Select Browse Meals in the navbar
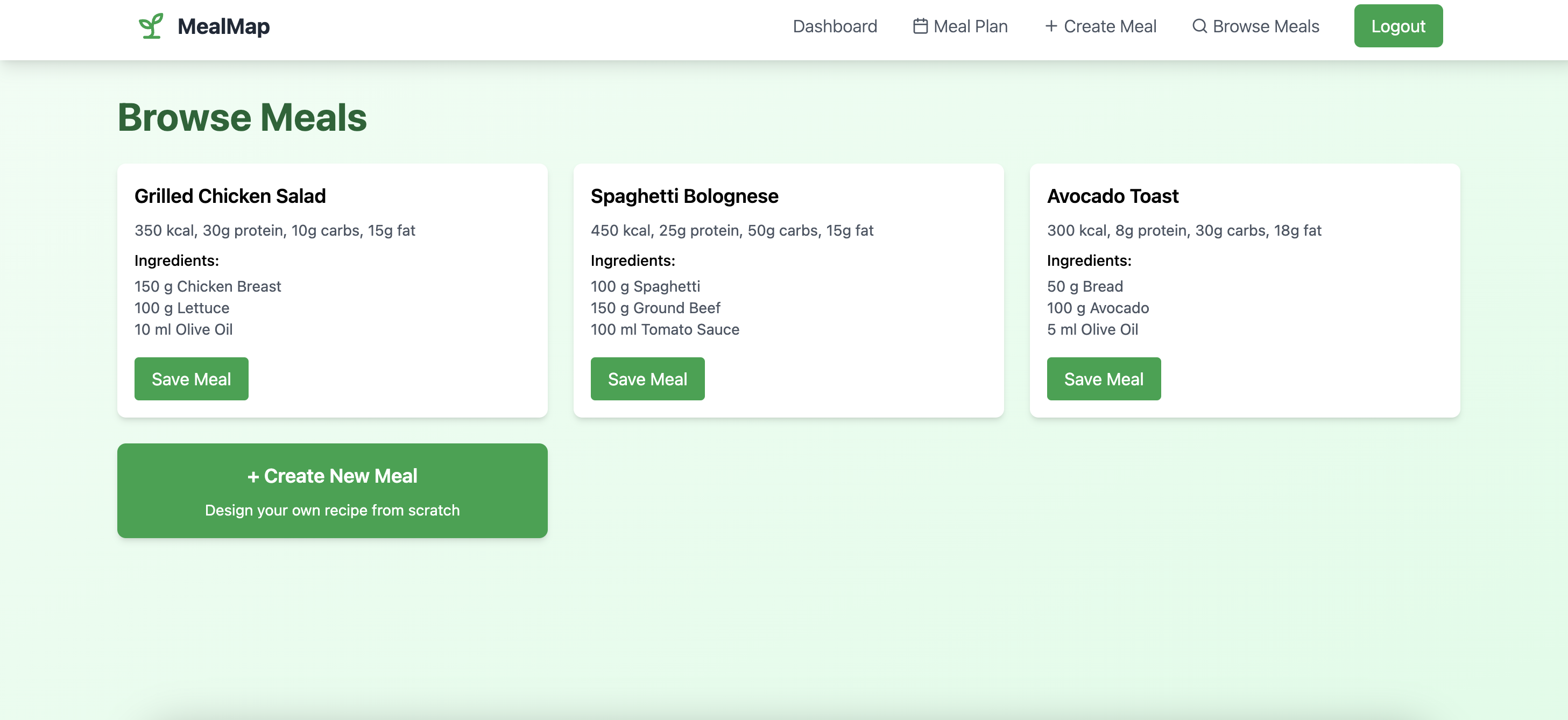Screen dimensions: 1568x720 click(x=1266, y=26)
